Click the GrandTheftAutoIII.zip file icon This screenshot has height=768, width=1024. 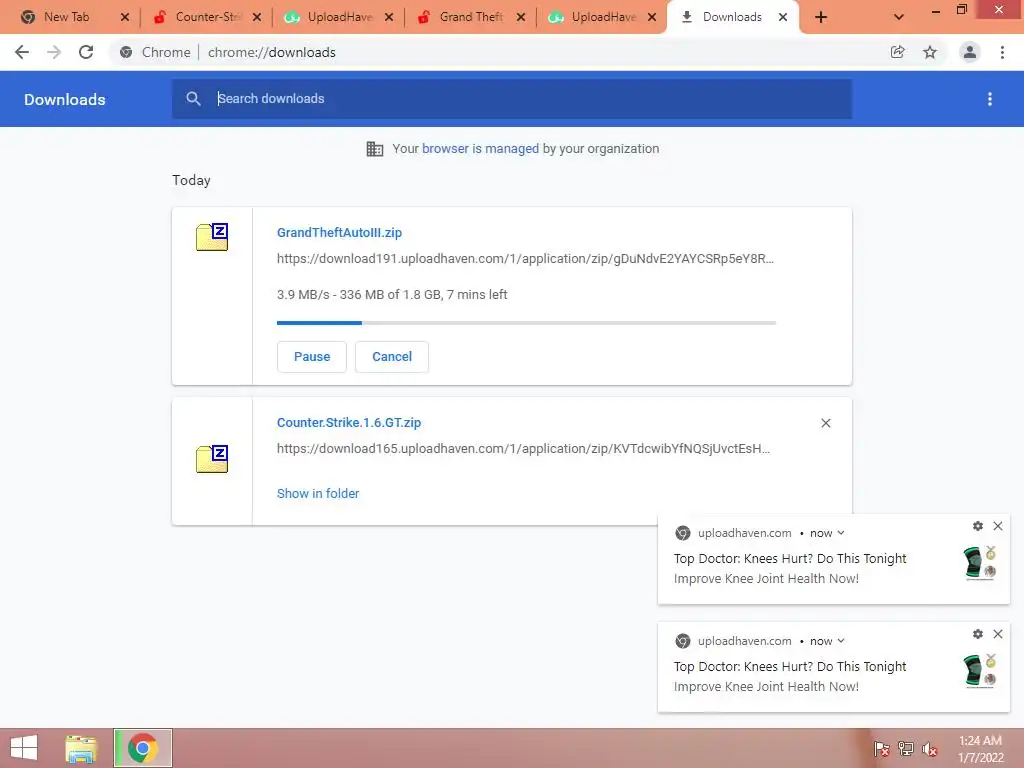[x=212, y=237]
